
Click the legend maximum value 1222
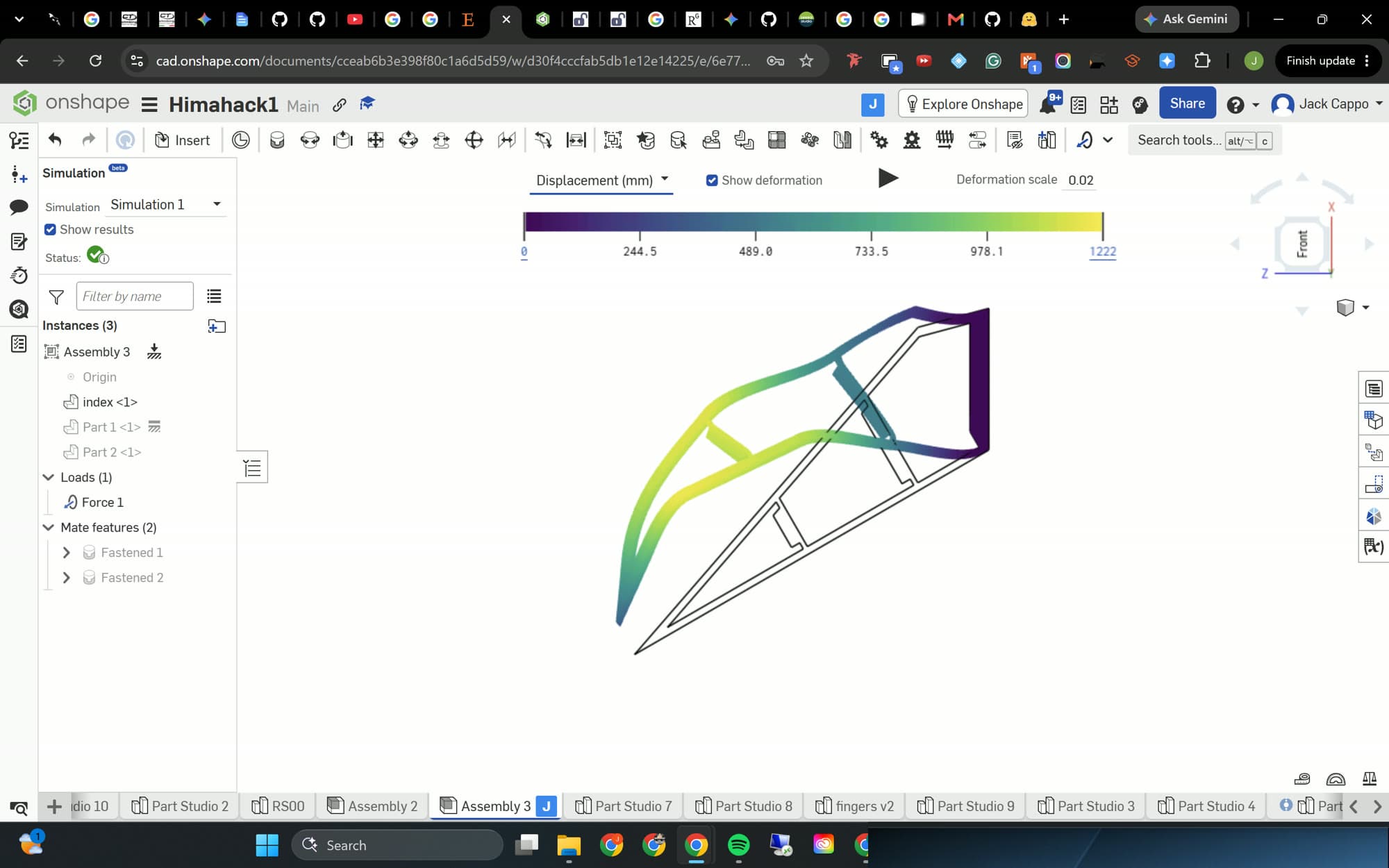pyautogui.click(x=1103, y=252)
